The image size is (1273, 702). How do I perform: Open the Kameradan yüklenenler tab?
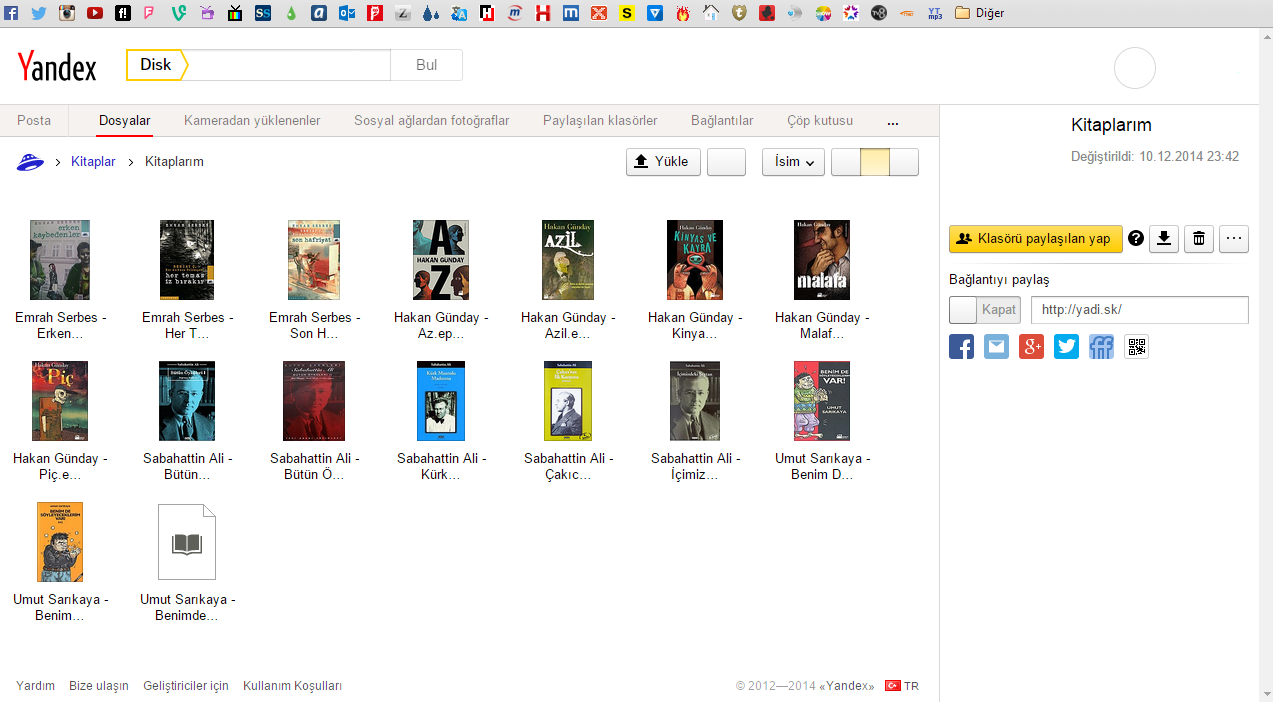coord(252,120)
